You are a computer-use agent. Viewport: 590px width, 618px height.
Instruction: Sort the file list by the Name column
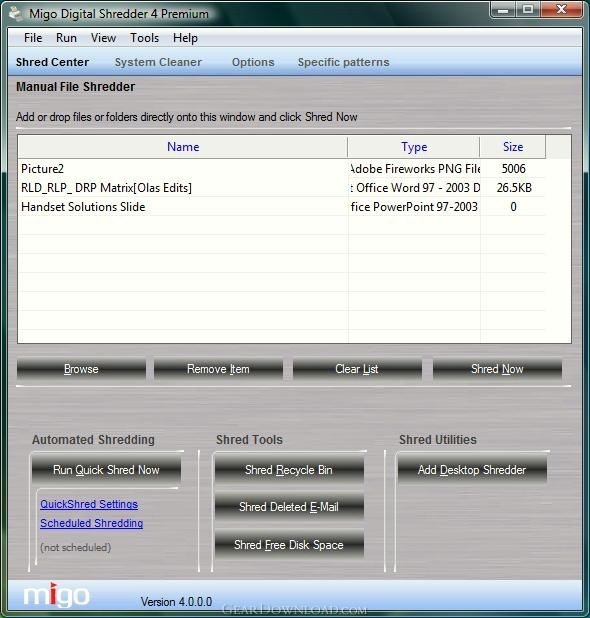coord(183,147)
